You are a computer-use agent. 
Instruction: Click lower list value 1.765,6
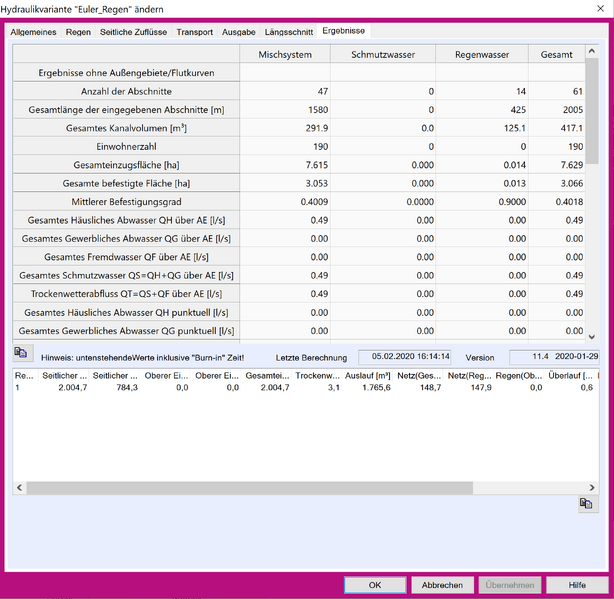[376, 388]
